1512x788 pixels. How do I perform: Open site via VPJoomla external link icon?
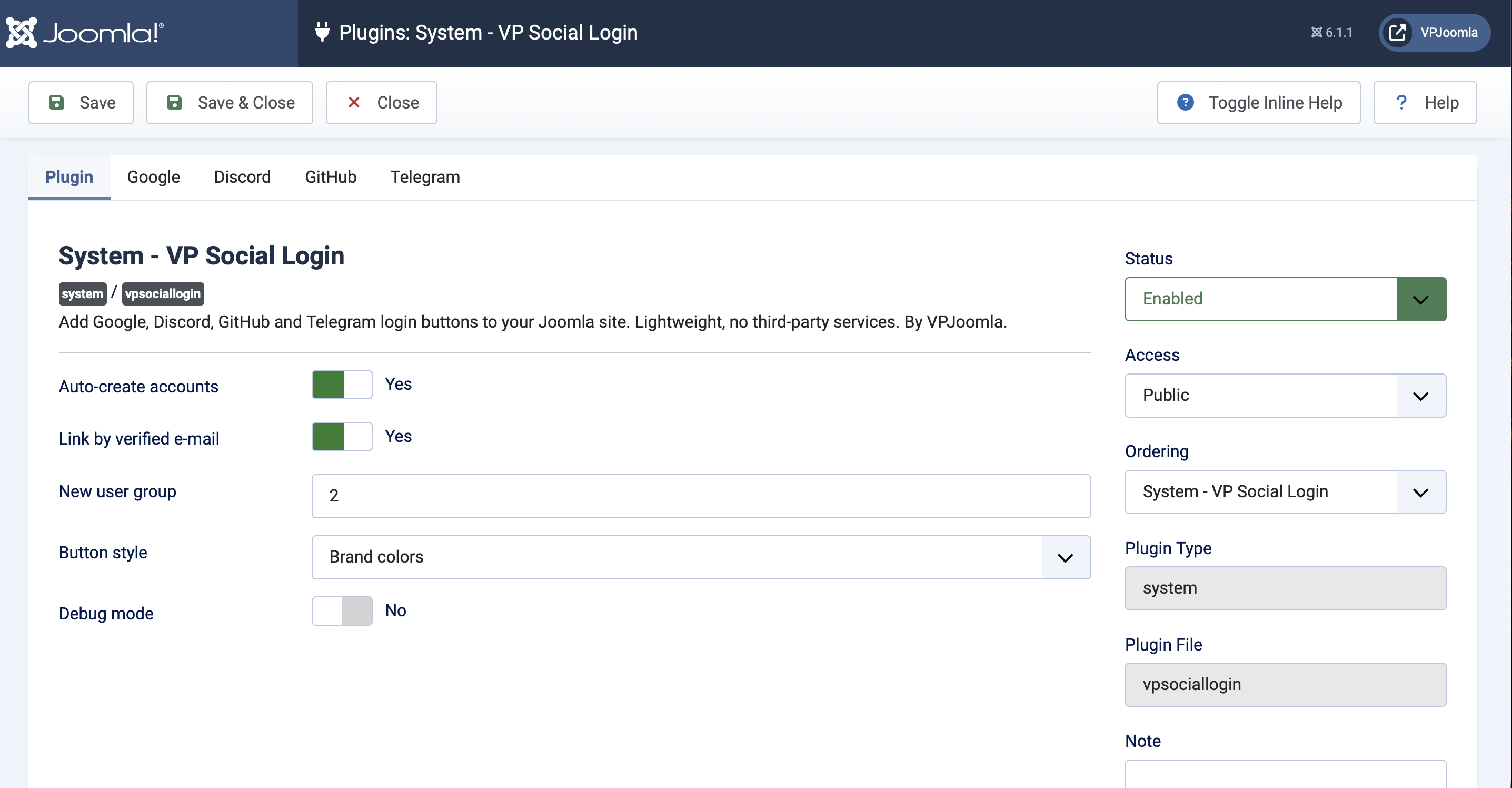1398,32
